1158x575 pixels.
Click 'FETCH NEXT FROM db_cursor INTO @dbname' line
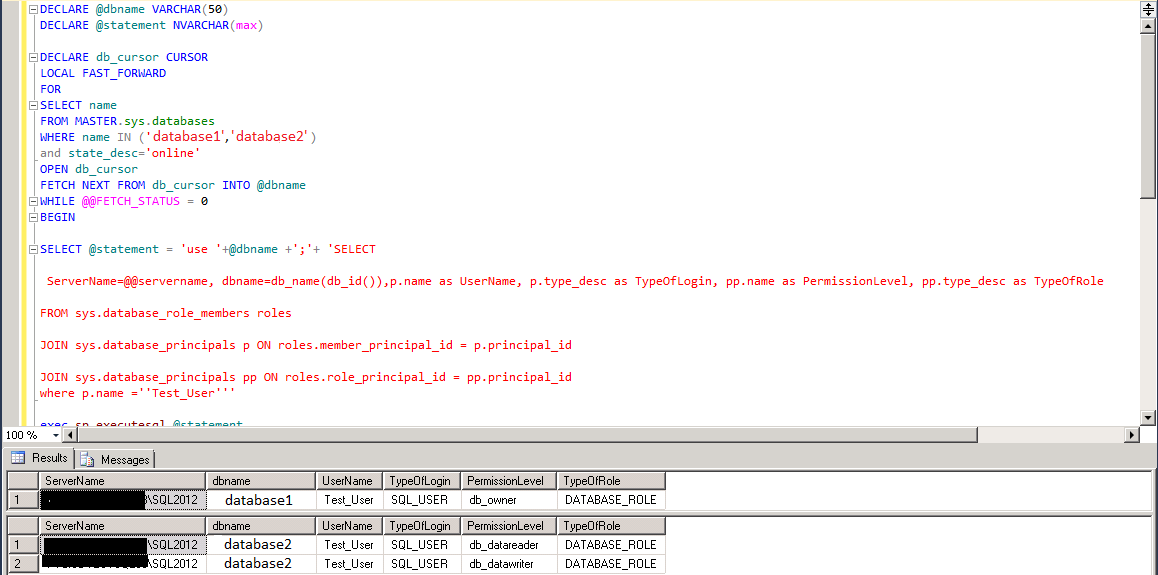[173, 185]
